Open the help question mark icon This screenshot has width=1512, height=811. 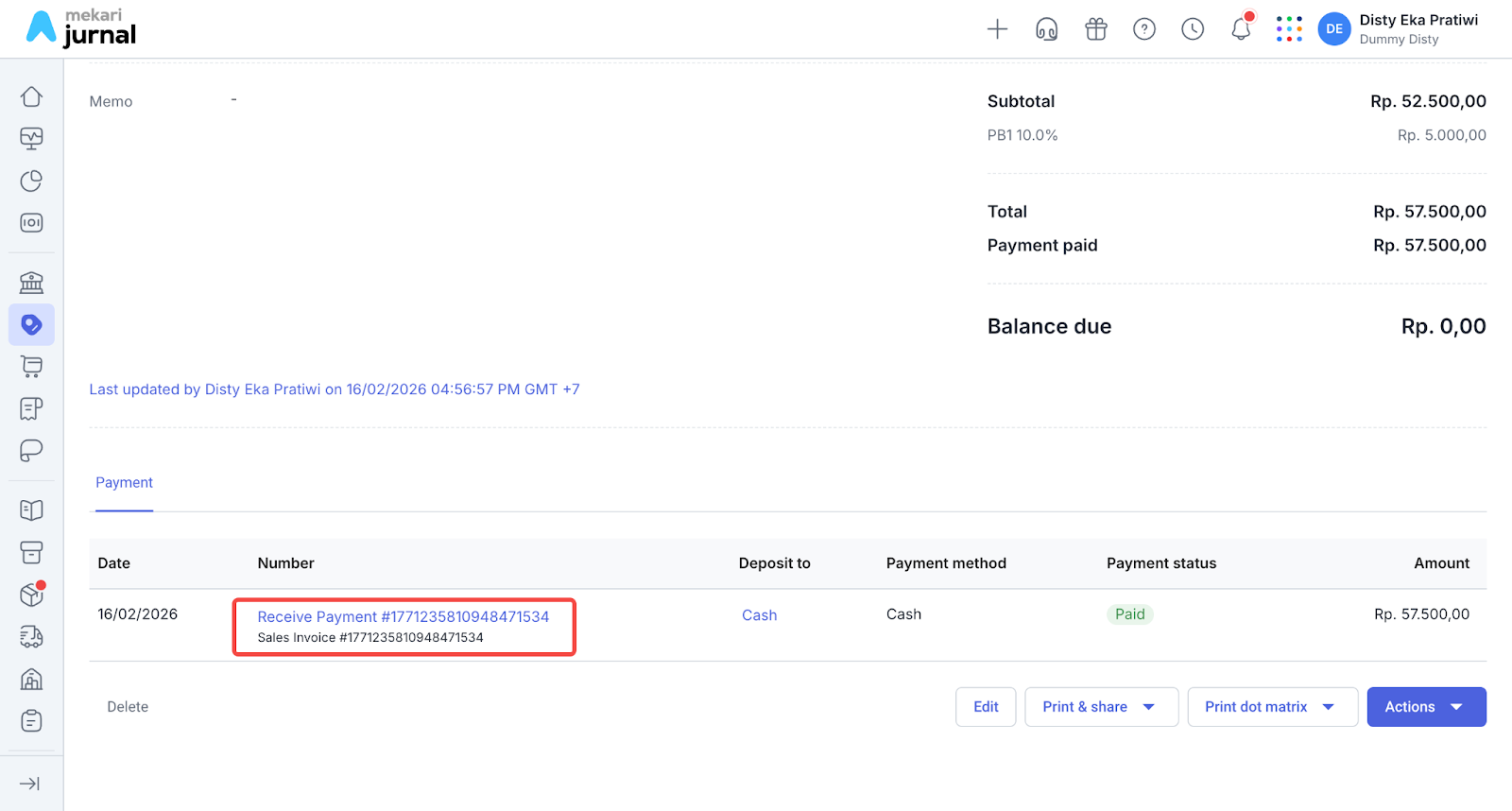click(1144, 29)
